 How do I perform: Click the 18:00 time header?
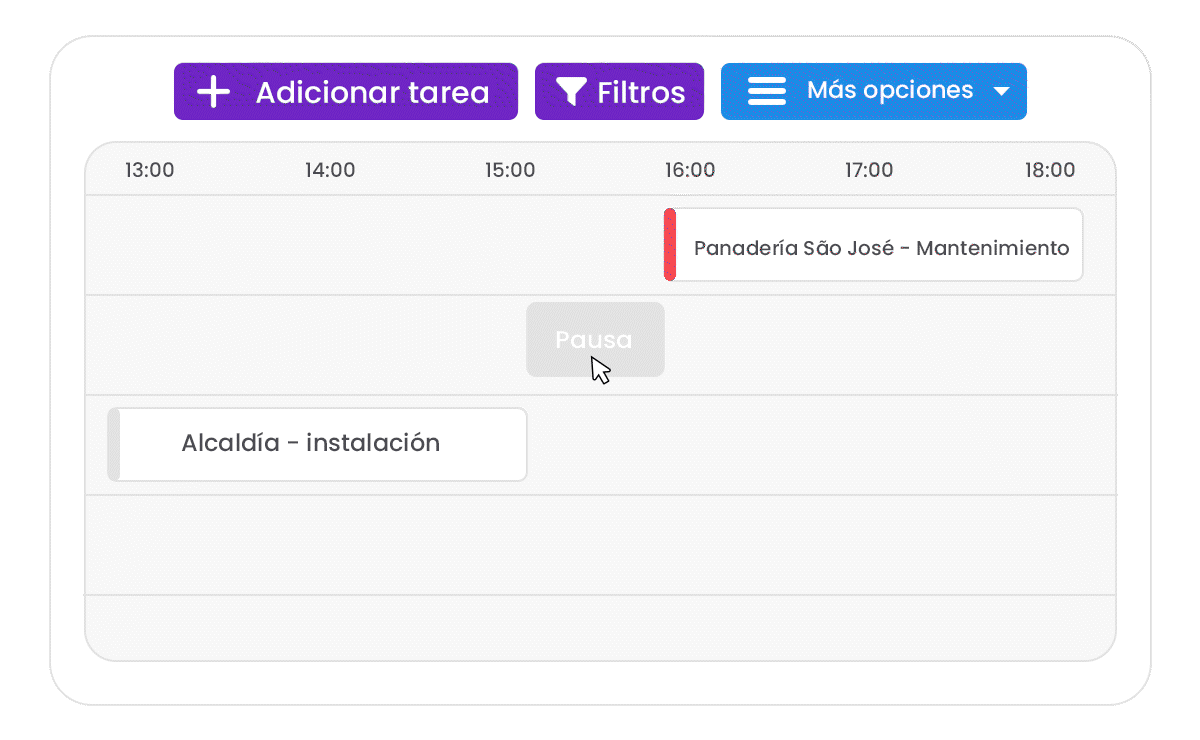coord(1049,170)
